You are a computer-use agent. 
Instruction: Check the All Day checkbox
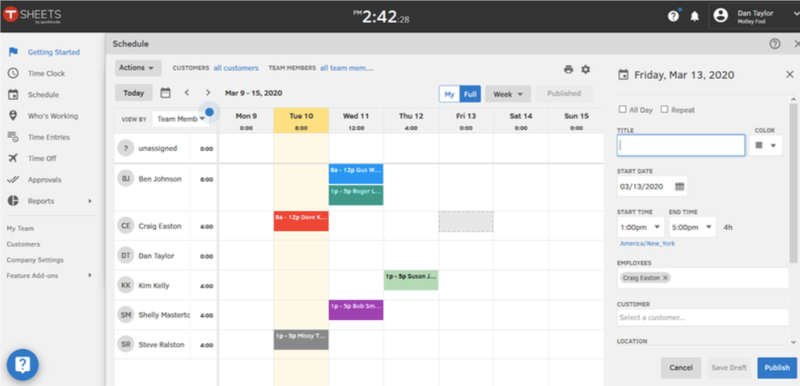tap(622, 110)
